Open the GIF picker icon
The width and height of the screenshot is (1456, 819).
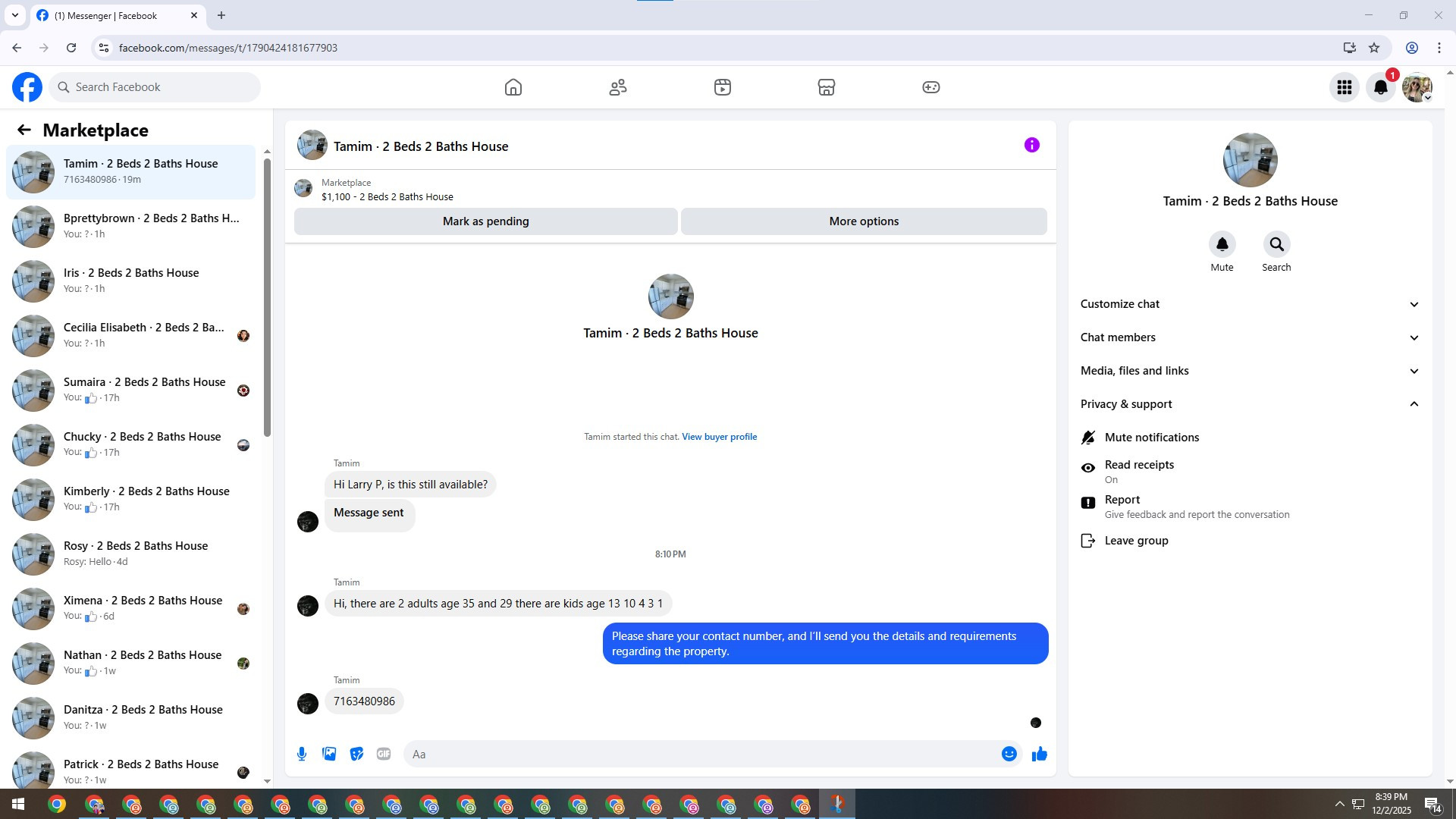(384, 754)
